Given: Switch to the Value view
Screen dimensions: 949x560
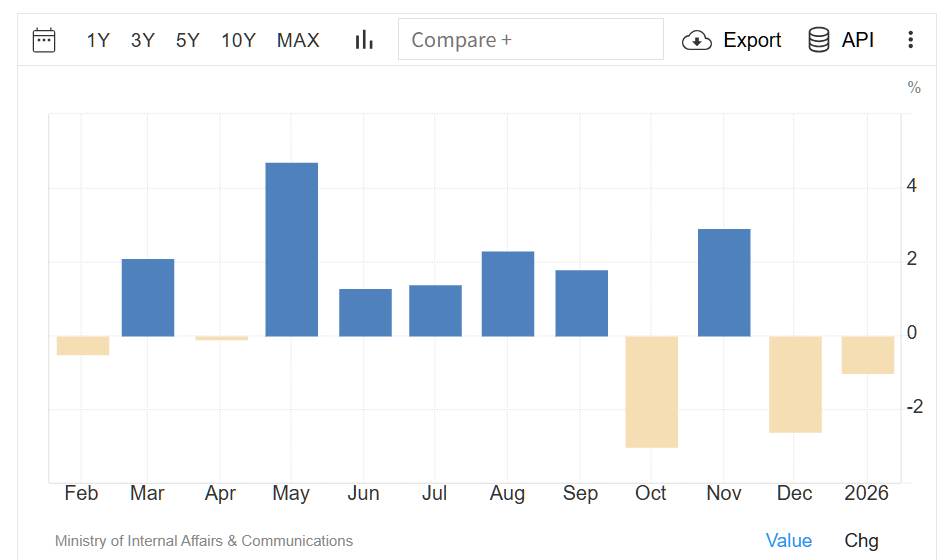Looking at the screenshot, I should [x=789, y=541].
